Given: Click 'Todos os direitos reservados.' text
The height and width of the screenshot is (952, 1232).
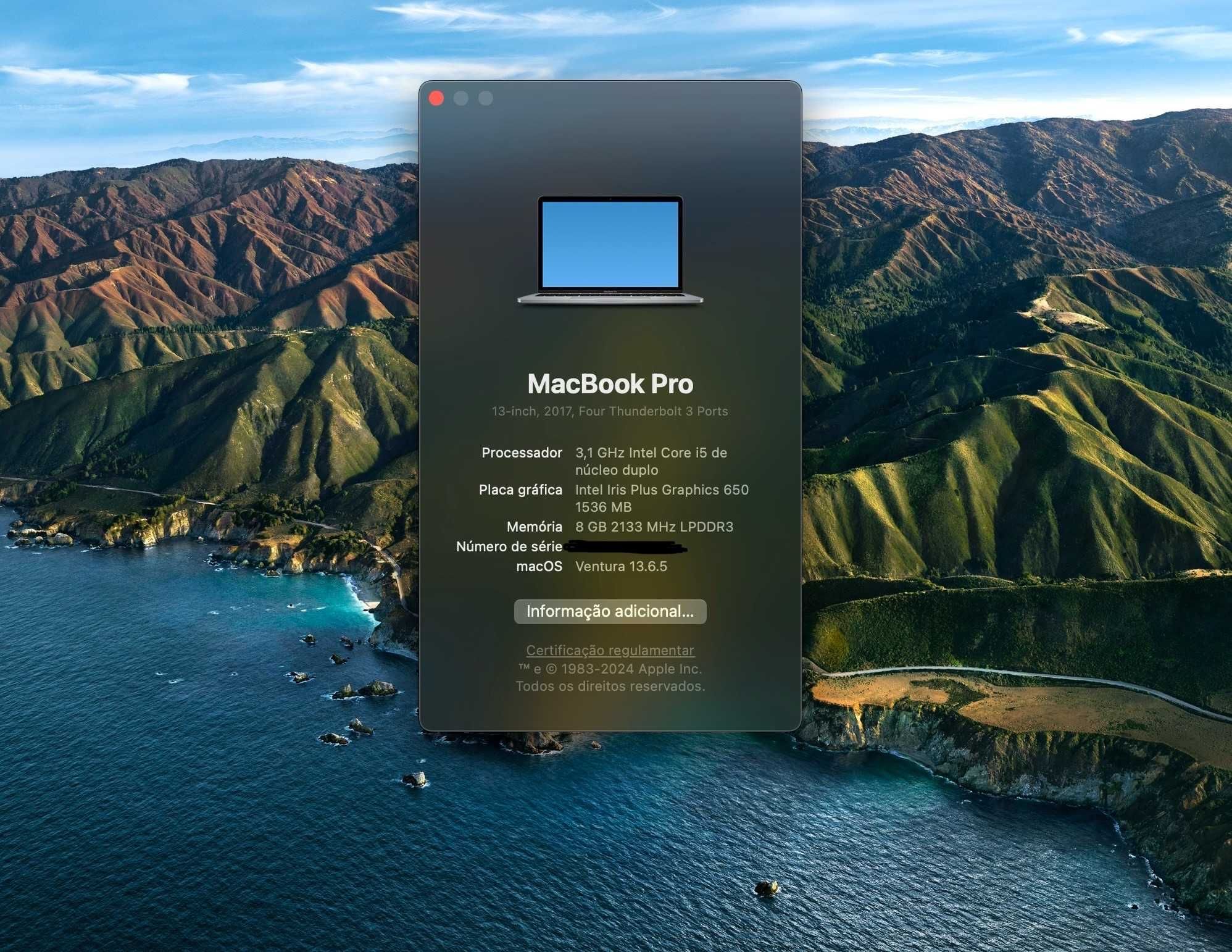Looking at the screenshot, I should click(x=610, y=686).
